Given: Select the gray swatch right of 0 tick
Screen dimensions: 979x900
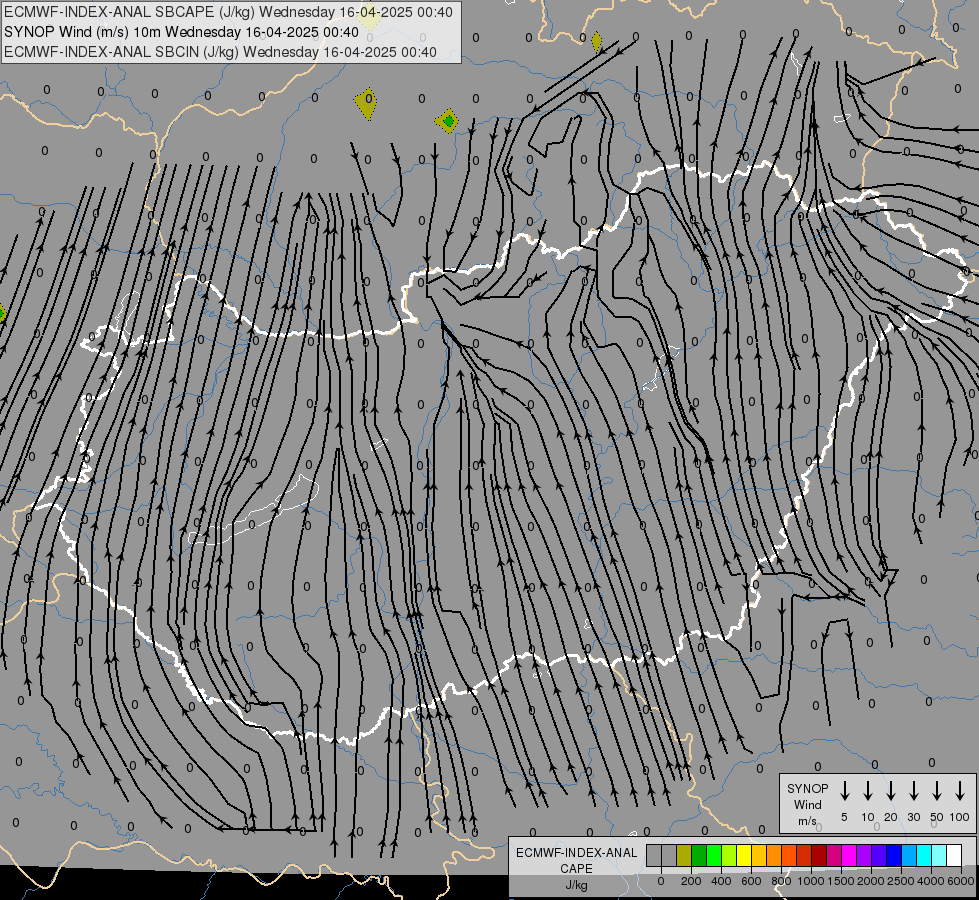Looking at the screenshot, I should pos(669,855).
